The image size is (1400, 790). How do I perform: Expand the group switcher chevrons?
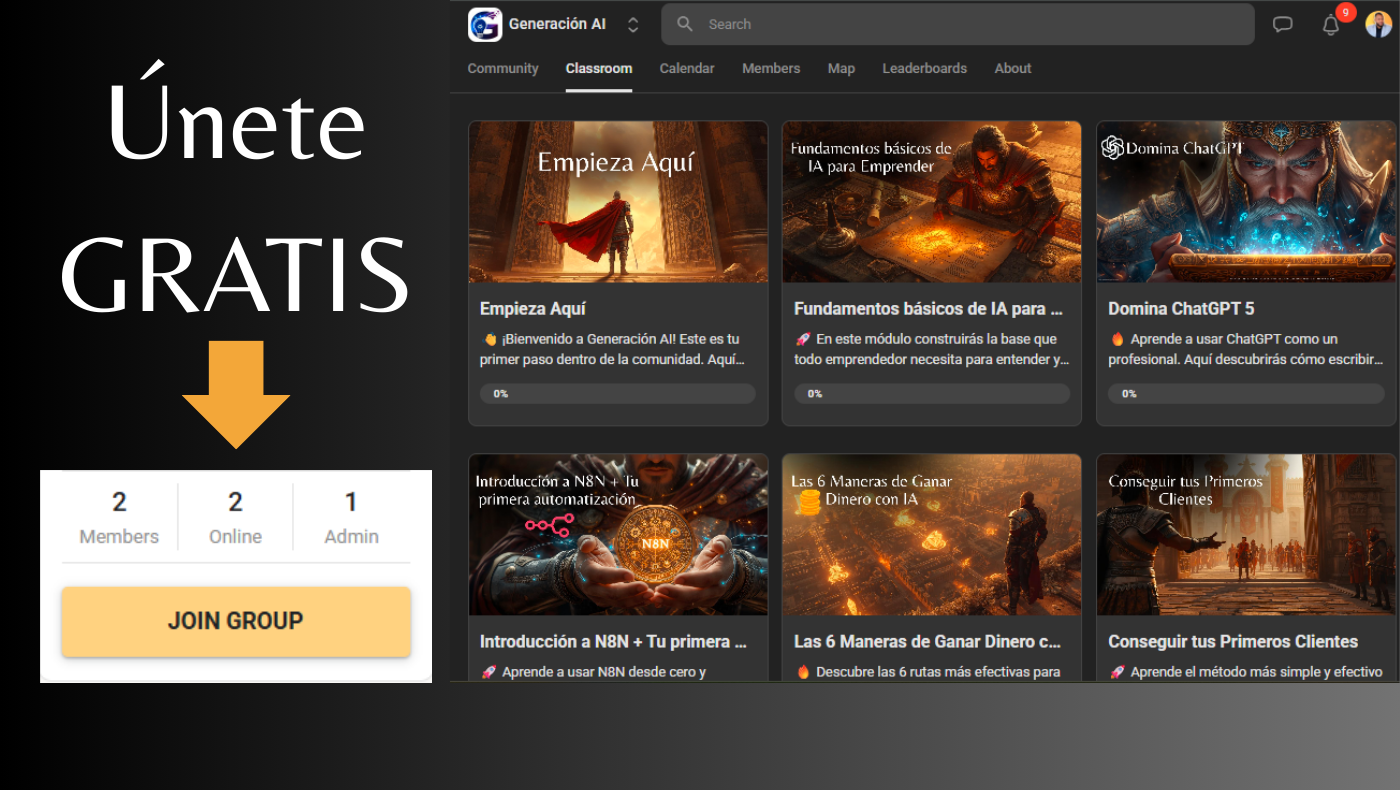[633, 25]
